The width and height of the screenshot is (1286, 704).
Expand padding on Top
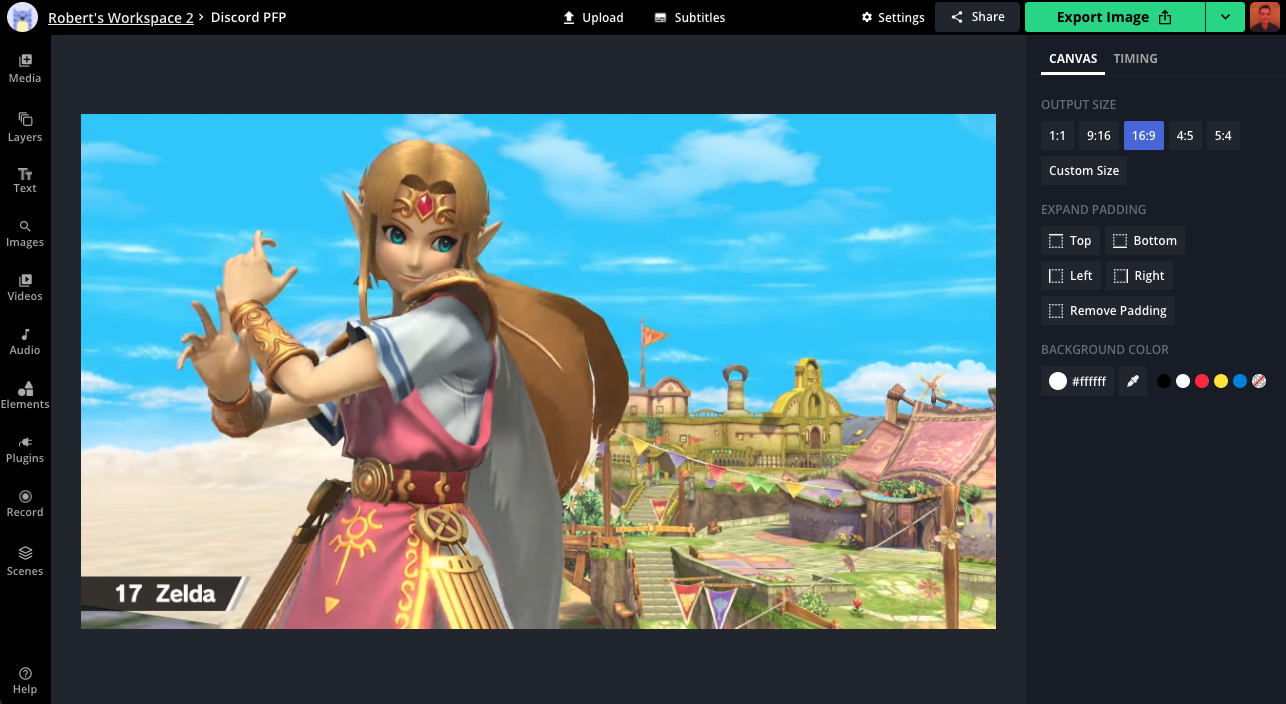[x=1070, y=241]
